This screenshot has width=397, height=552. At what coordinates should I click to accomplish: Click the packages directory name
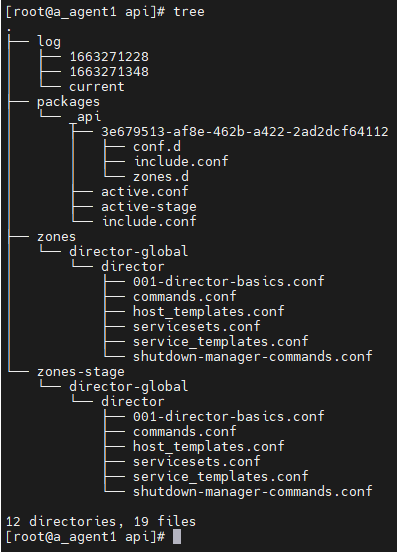(x=69, y=102)
